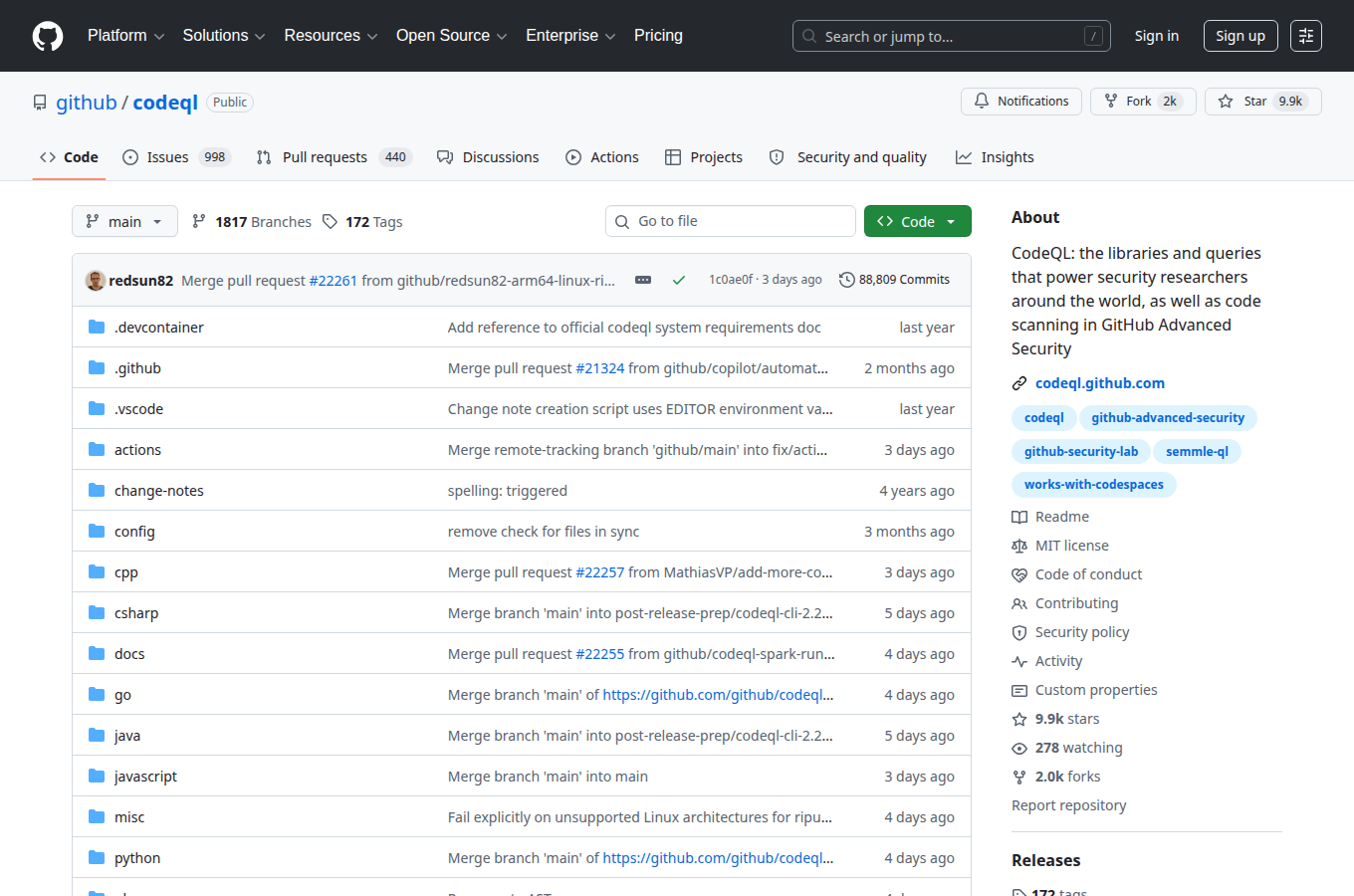Viewport: 1354px width, 896px height.
Task: Click the Pricing link
Action: point(658,36)
